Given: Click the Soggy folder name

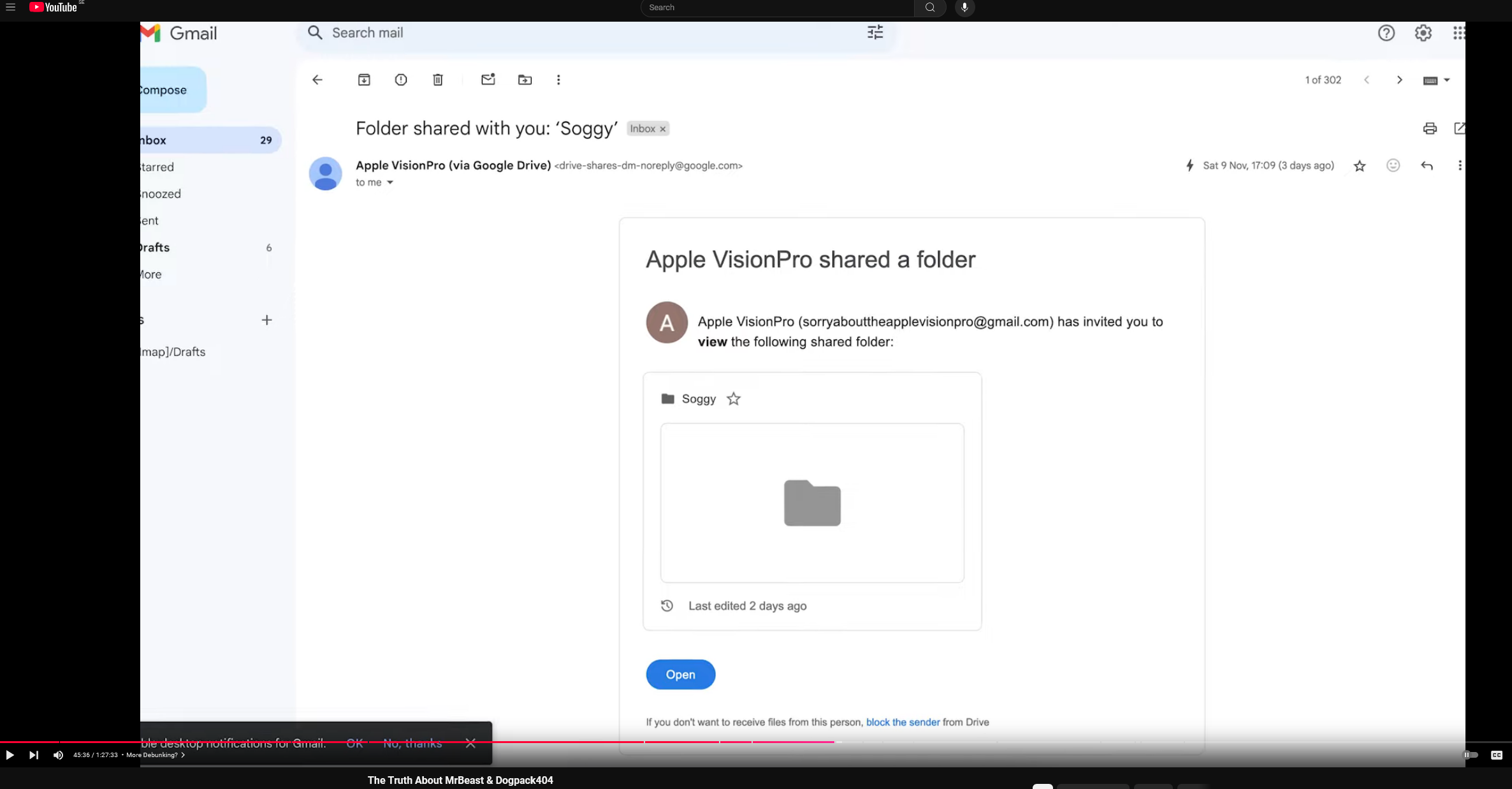Looking at the screenshot, I should [x=699, y=399].
